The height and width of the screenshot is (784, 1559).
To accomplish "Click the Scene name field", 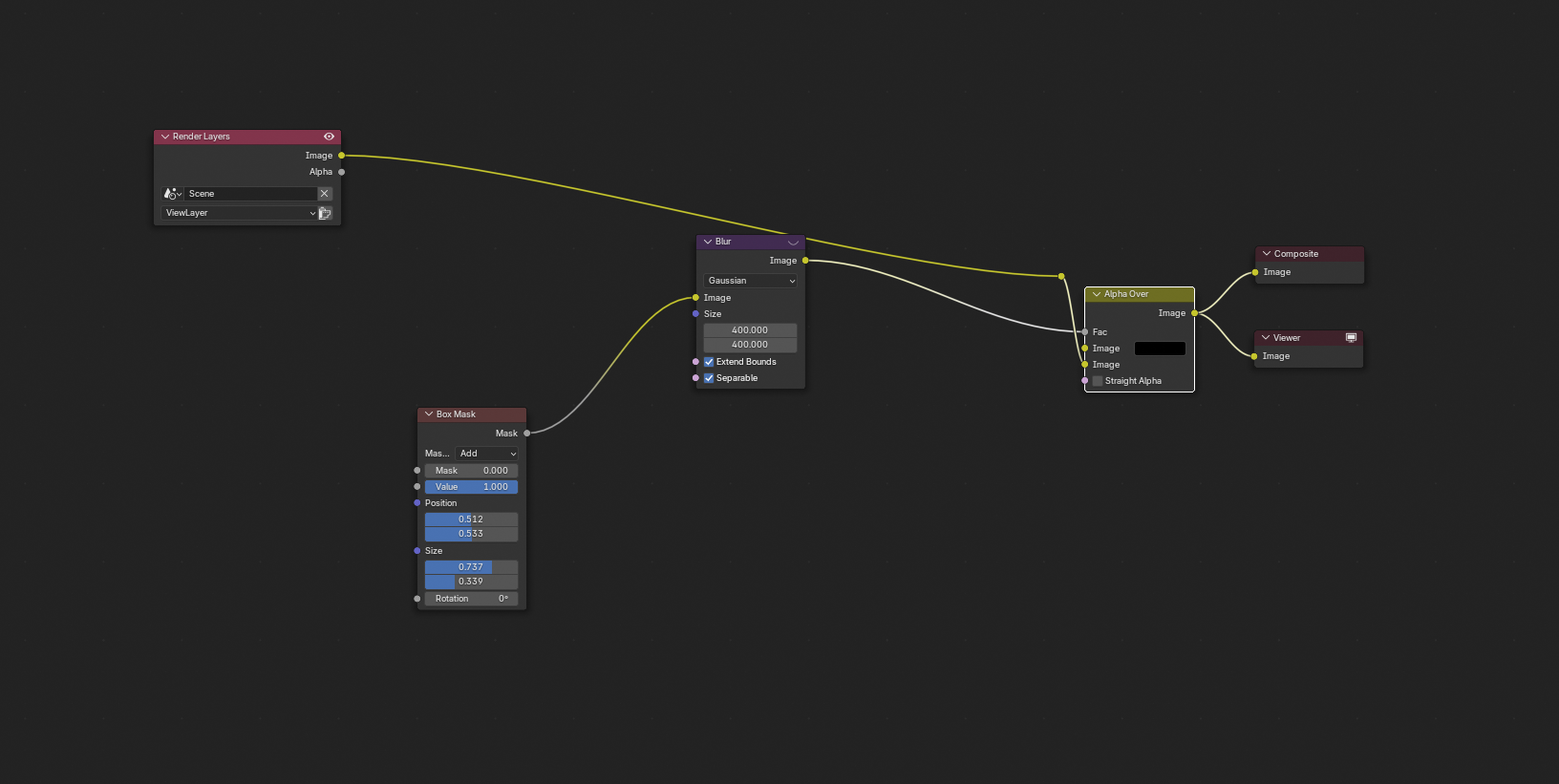I will (250, 194).
